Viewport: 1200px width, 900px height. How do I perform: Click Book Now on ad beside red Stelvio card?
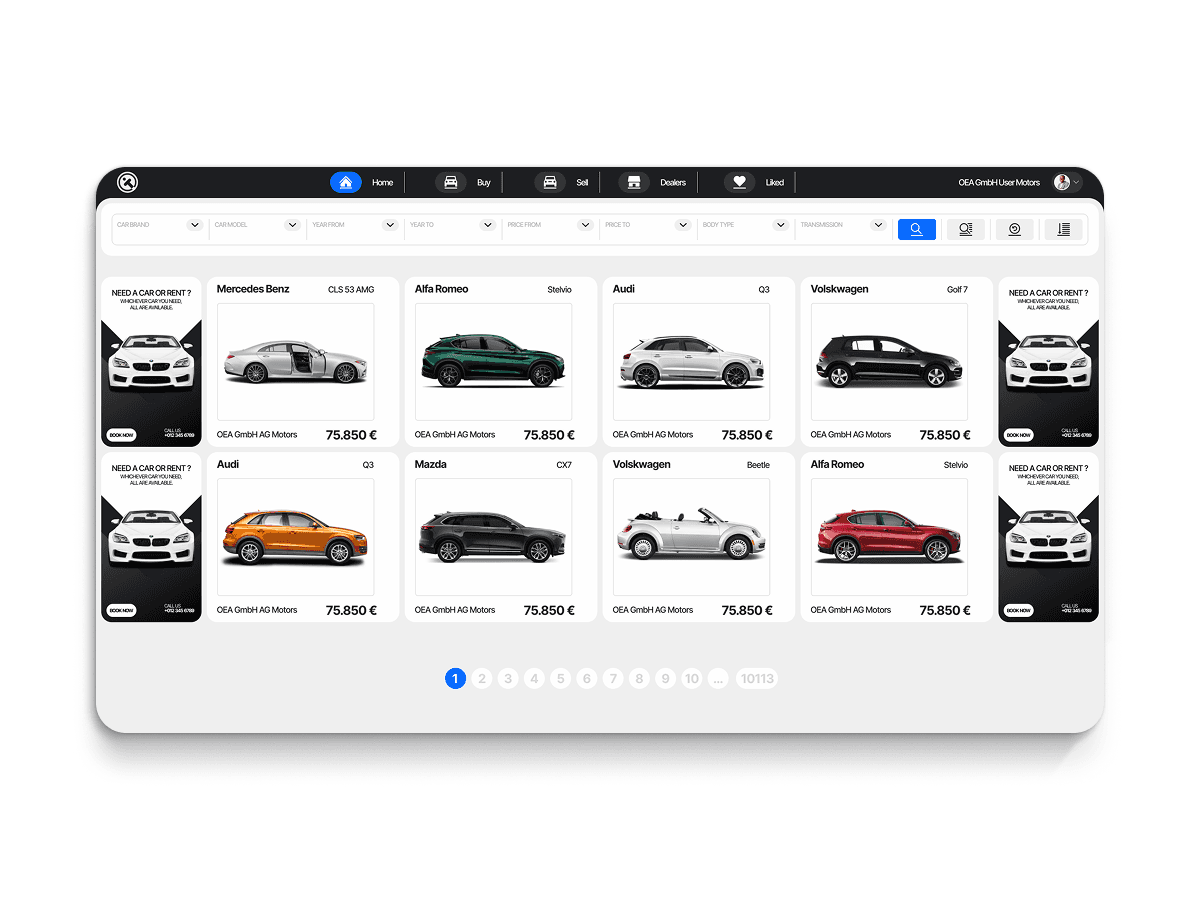(x=1018, y=610)
